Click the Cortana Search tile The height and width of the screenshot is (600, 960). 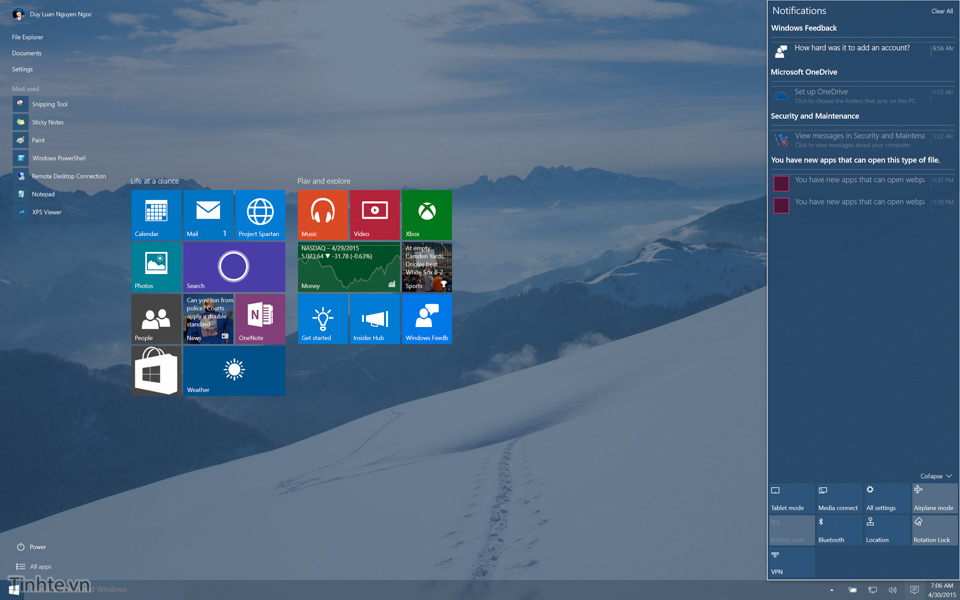234,267
